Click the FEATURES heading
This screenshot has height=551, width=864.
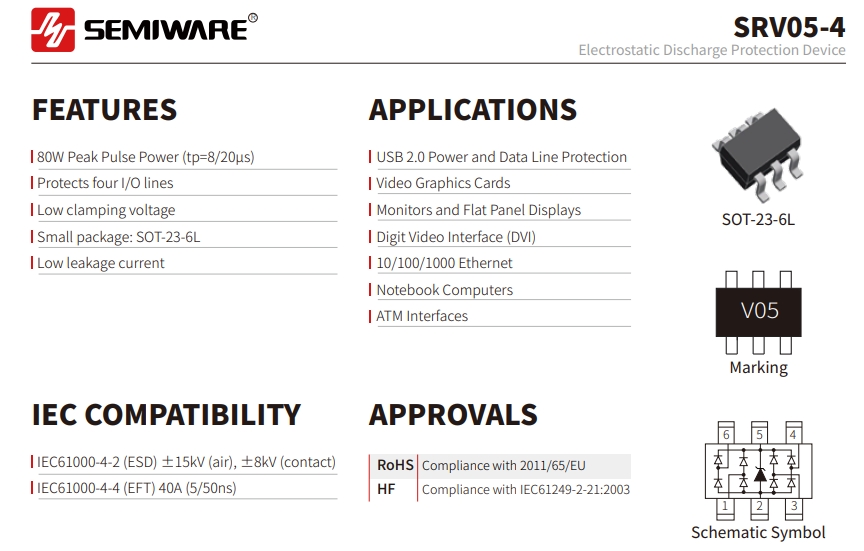[x=105, y=110]
